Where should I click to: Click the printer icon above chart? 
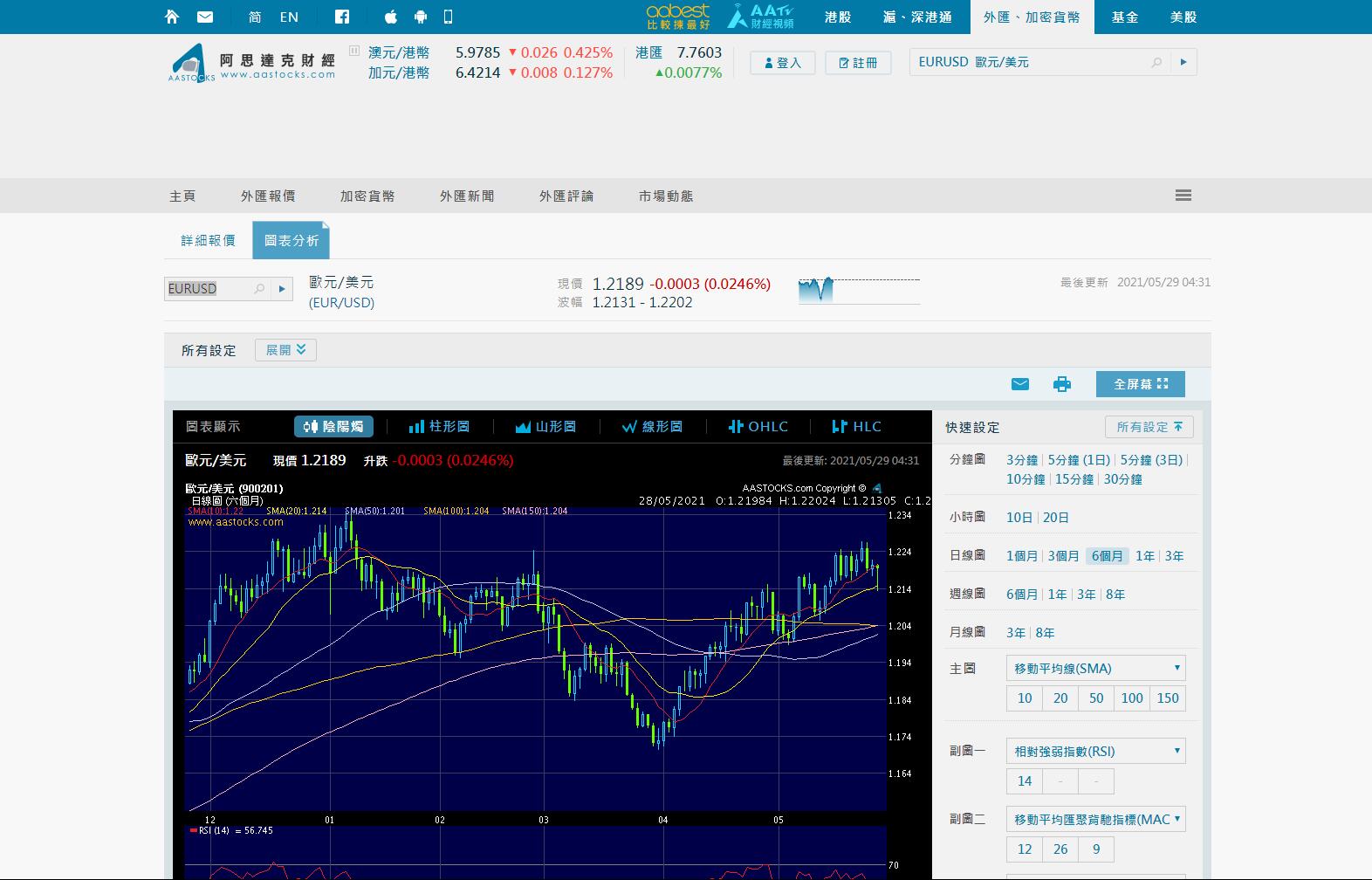coord(1061,384)
